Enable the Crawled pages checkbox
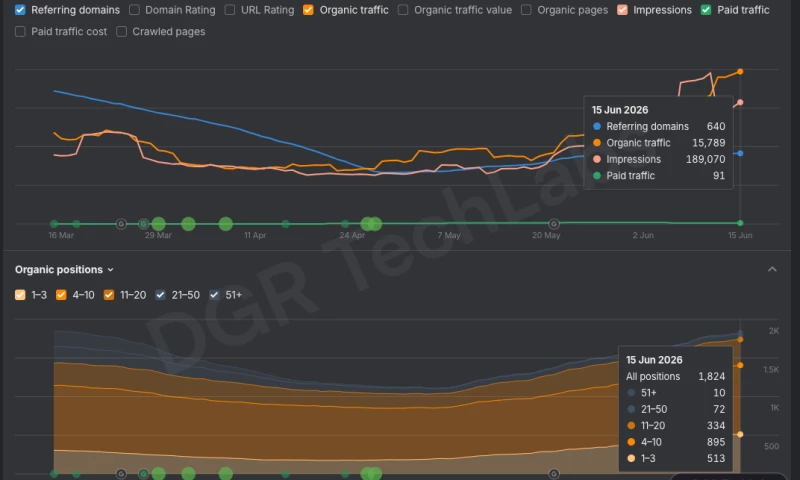 (121, 32)
